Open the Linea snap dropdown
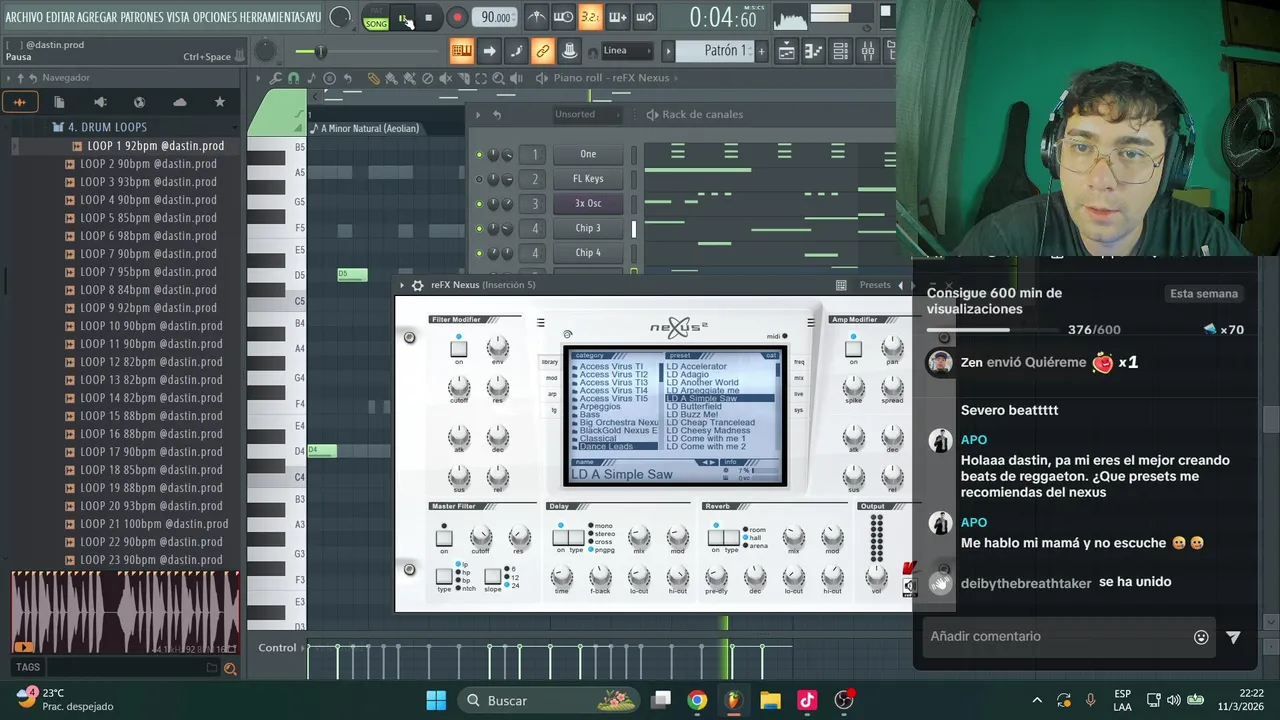Viewport: 1280px width, 720px height. click(627, 51)
